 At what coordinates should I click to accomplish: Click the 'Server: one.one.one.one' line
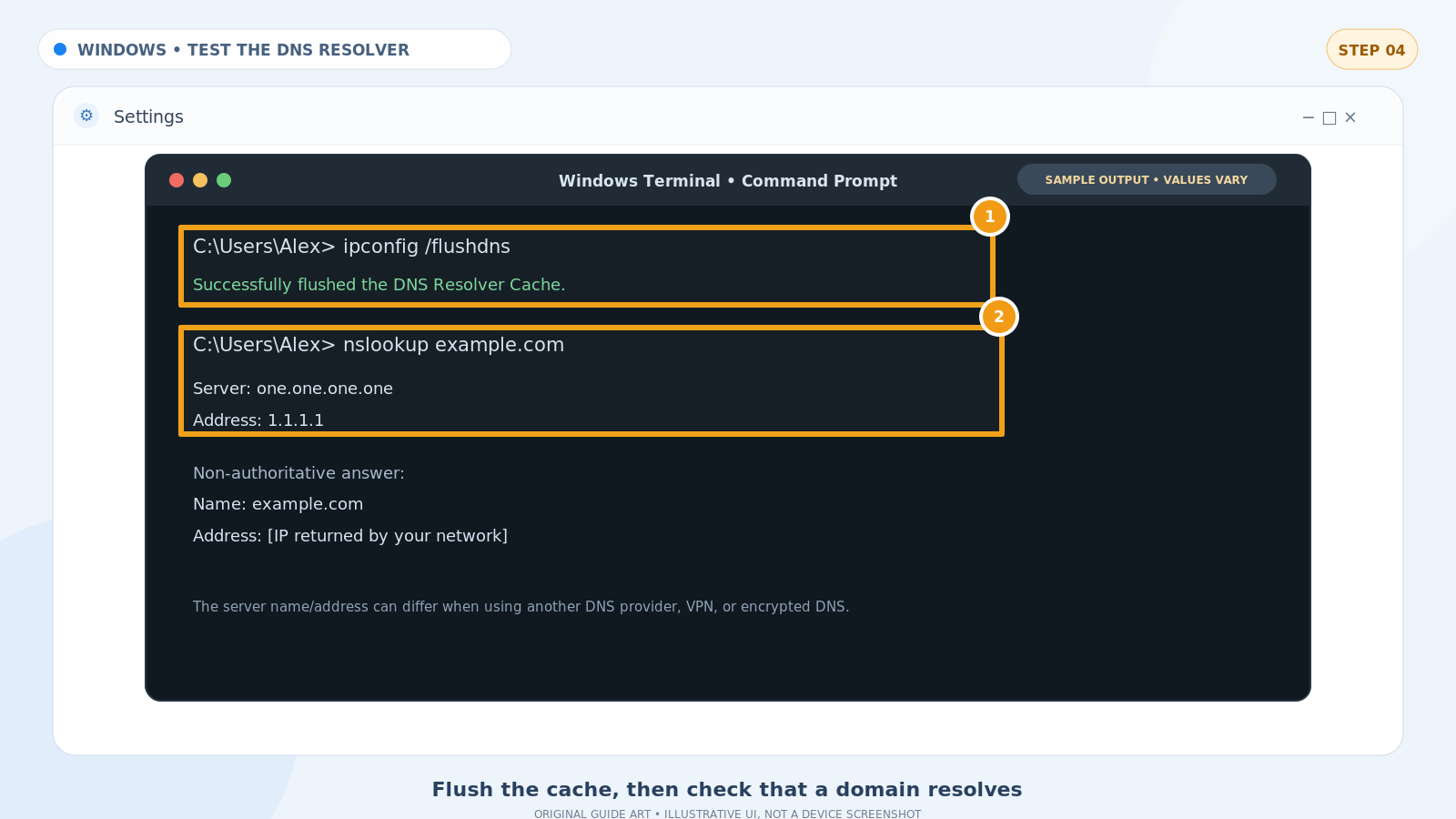pyautogui.click(x=293, y=389)
